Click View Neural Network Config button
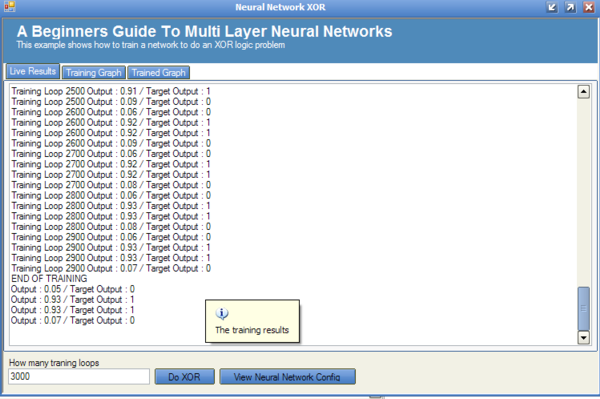Image resolution: width=600 pixels, height=399 pixels. (287, 377)
